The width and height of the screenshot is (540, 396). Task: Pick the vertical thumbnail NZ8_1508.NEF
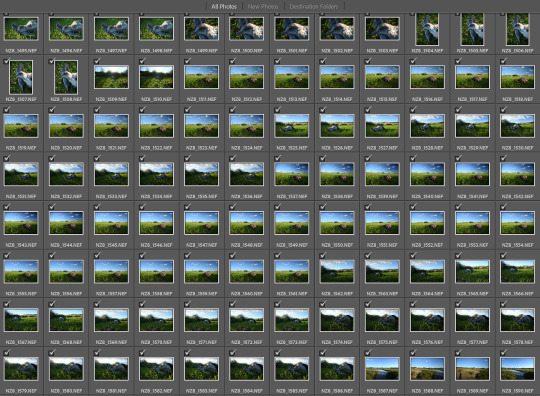pyautogui.click(x=66, y=77)
